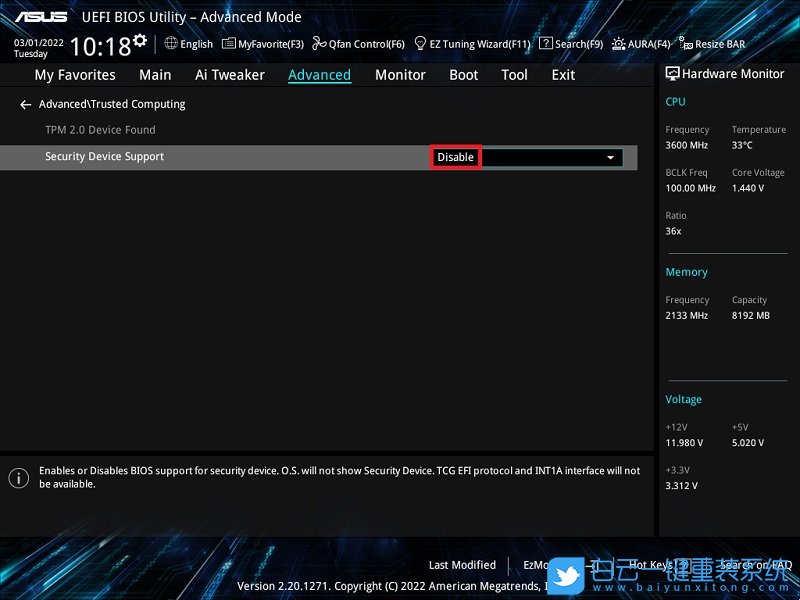Open AURA lighting settings
The image size is (800, 600).
pos(642,43)
